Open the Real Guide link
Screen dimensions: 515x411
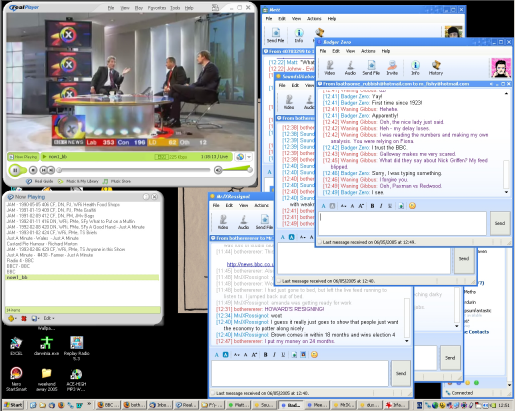[40, 181]
